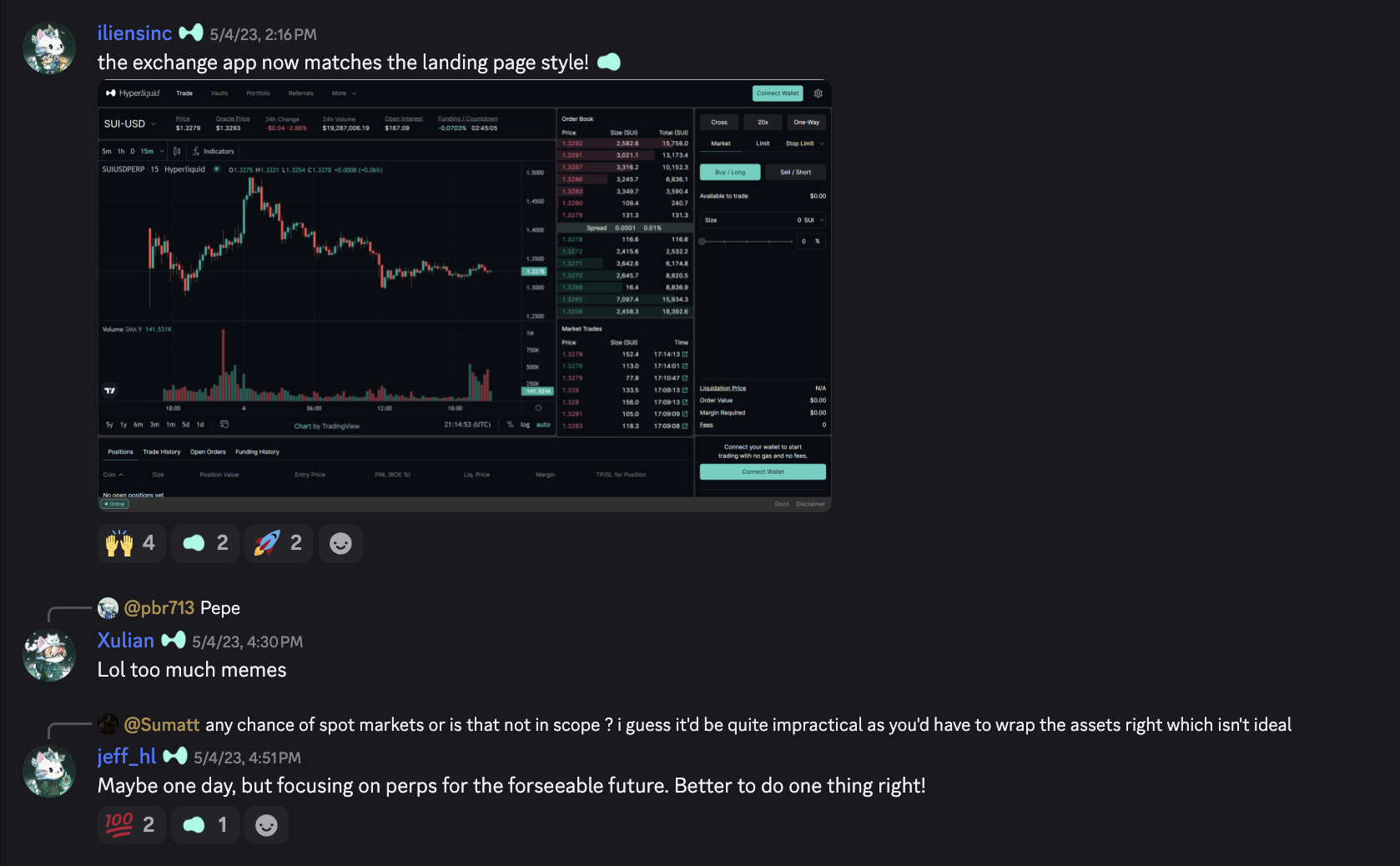Toggle the rocket emoji reaction
This screenshot has width=1400, height=866.
pos(278,543)
